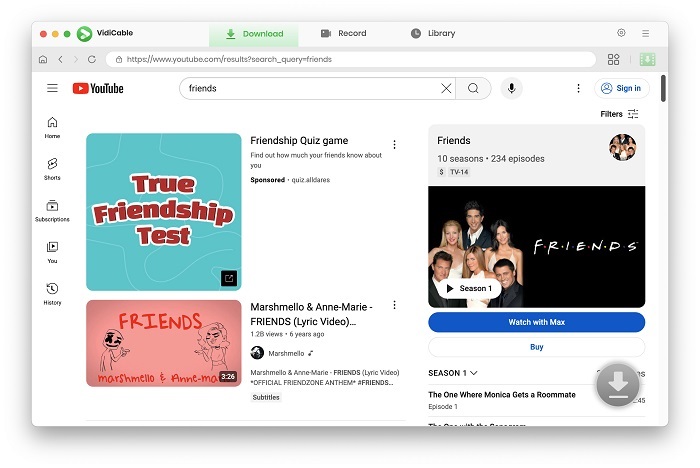Play Marshmello FRIENDS lyric video thumbnail

click(x=164, y=343)
